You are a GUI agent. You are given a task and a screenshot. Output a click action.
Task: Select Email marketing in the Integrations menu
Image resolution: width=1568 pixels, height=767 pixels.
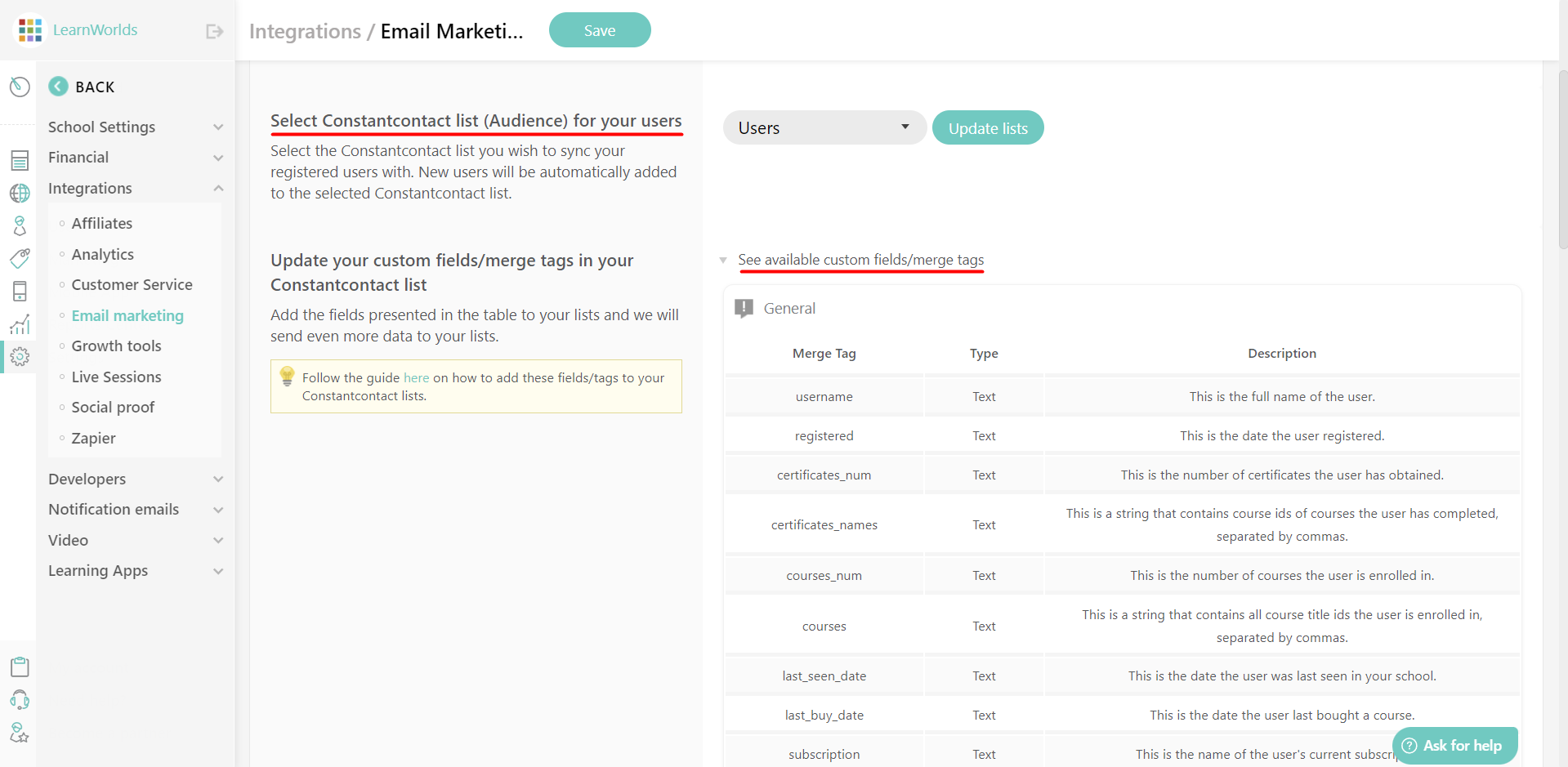[x=127, y=315]
